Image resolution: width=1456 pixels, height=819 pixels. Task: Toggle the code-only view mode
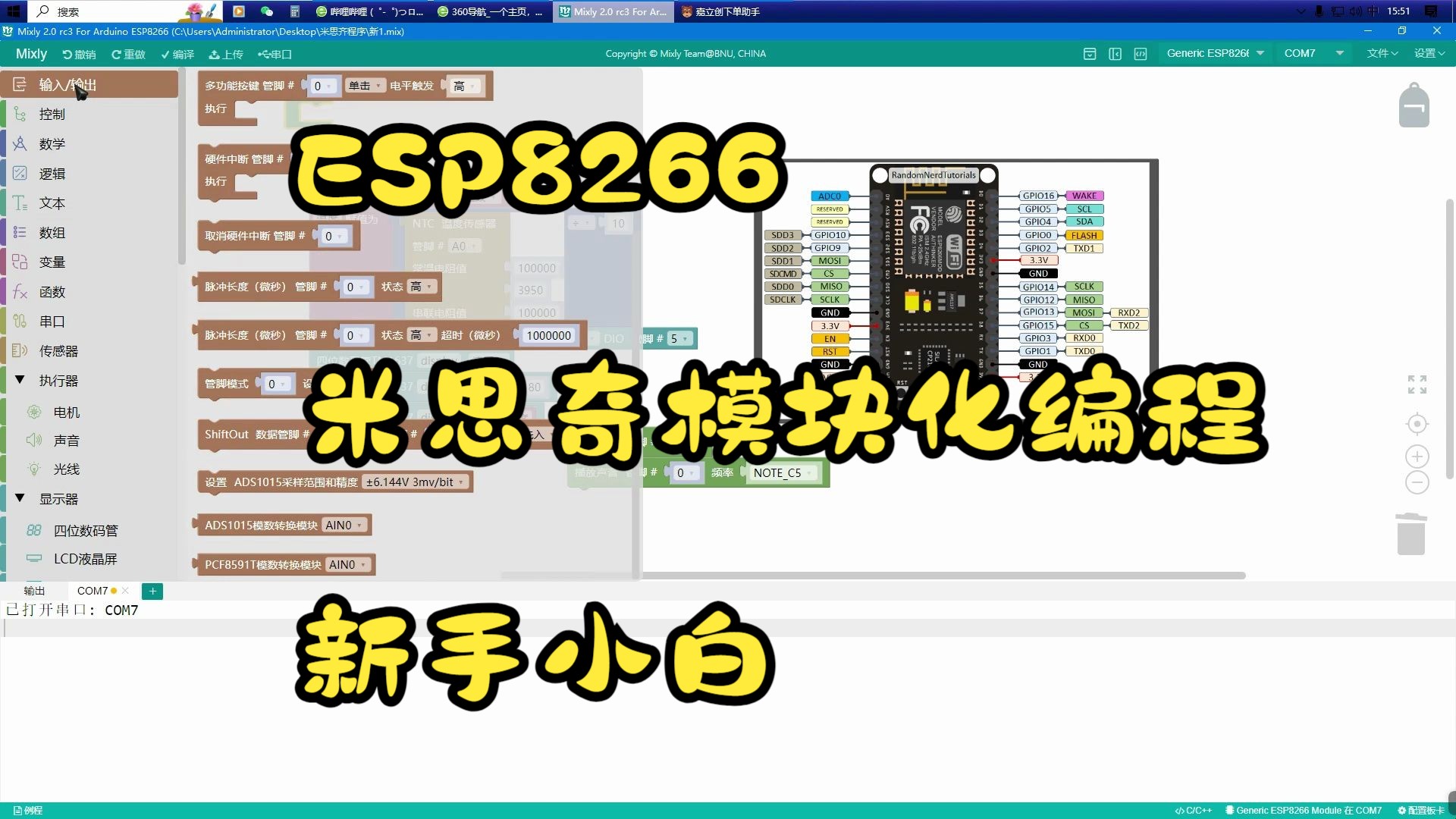(1141, 54)
